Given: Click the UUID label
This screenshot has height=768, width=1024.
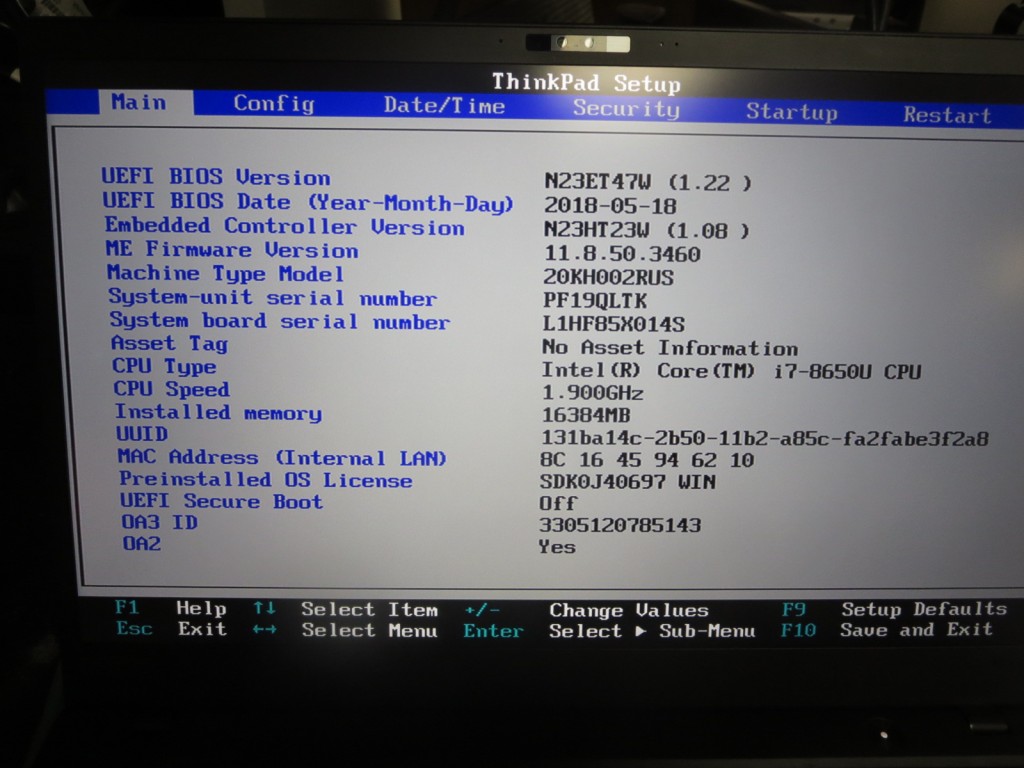Looking at the screenshot, I should (142, 434).
